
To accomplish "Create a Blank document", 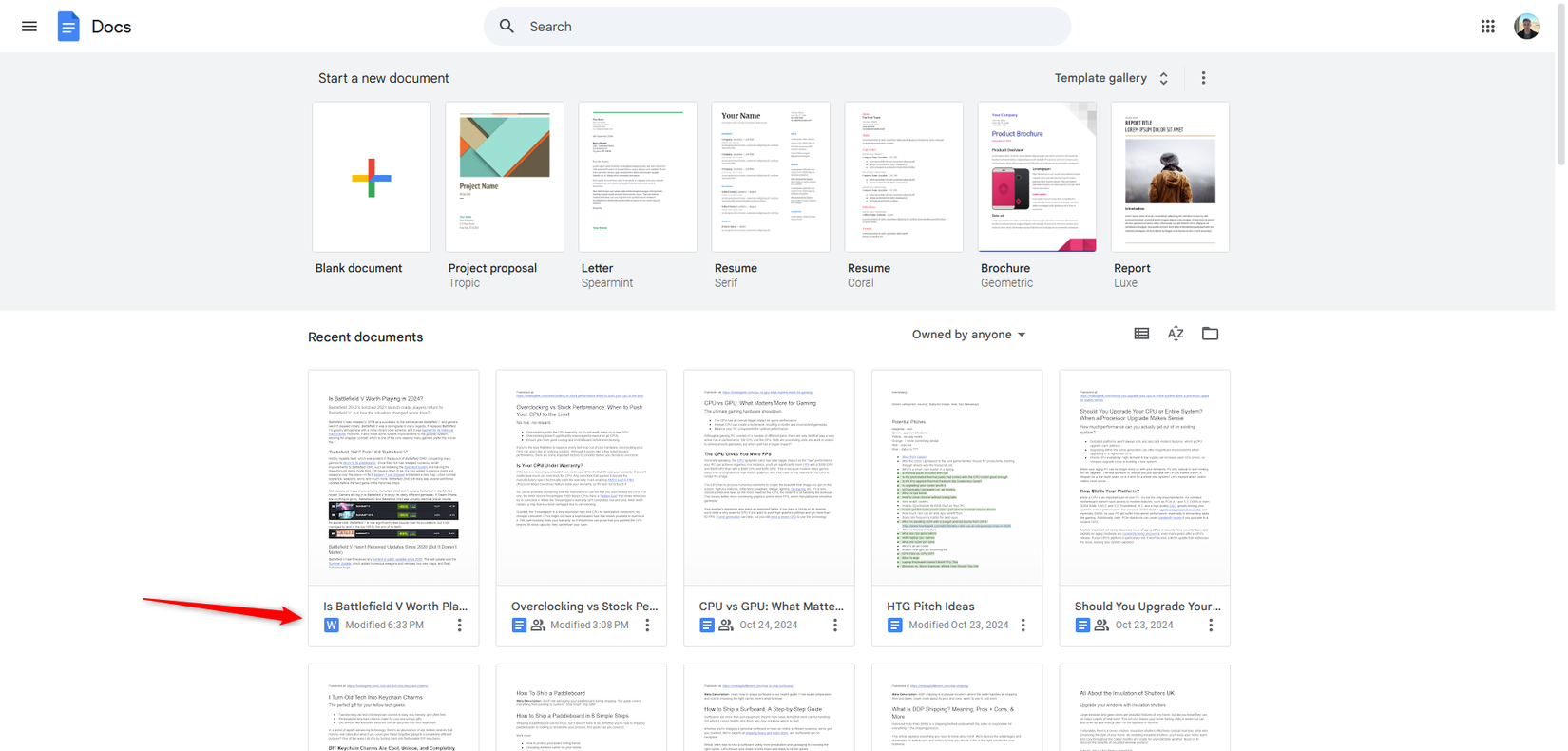I will click(x=372, y=178).
